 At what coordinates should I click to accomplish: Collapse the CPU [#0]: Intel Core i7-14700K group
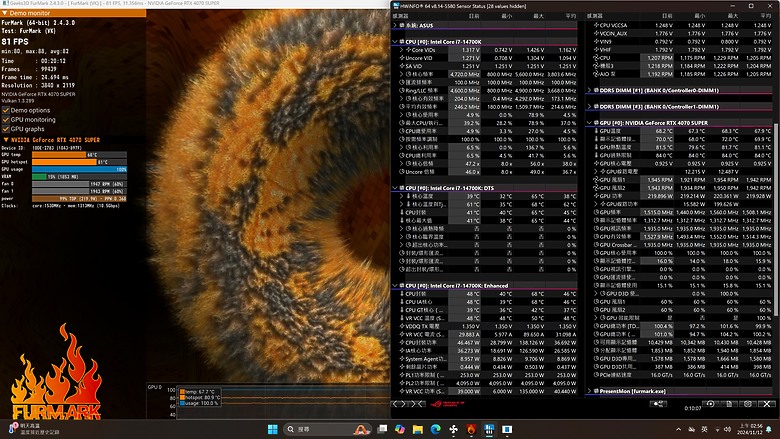tap(395, 42)
